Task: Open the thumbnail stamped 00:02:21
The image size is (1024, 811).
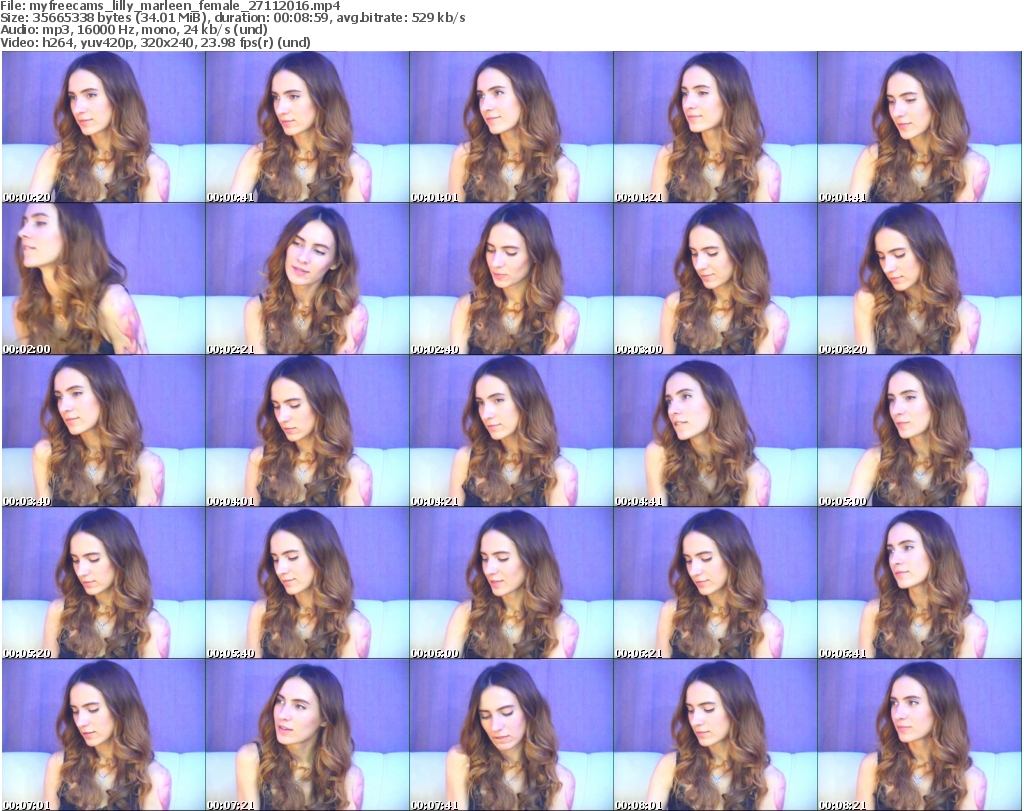Action: pos(308,279)
